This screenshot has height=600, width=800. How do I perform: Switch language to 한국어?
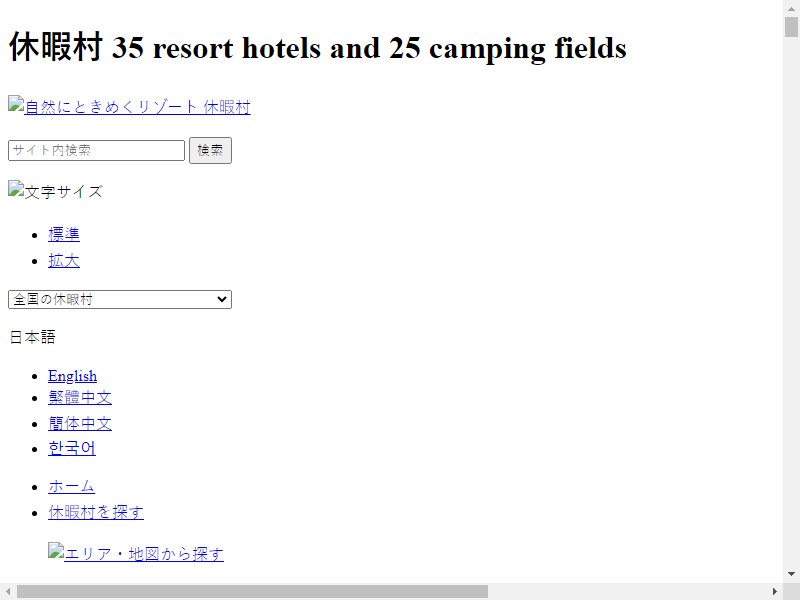pos(72,448)
